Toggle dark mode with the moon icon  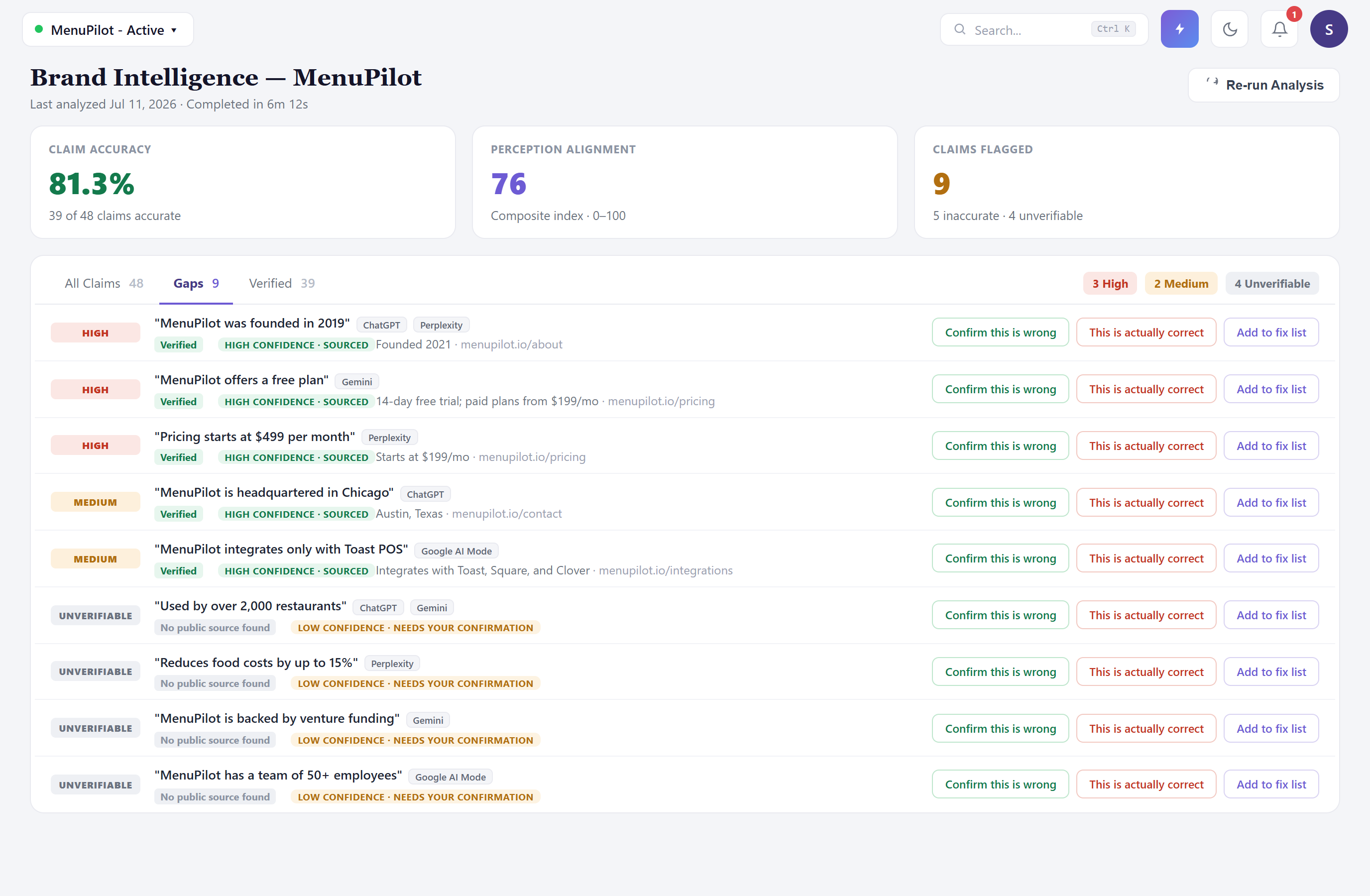click(x=1230, y=29)
